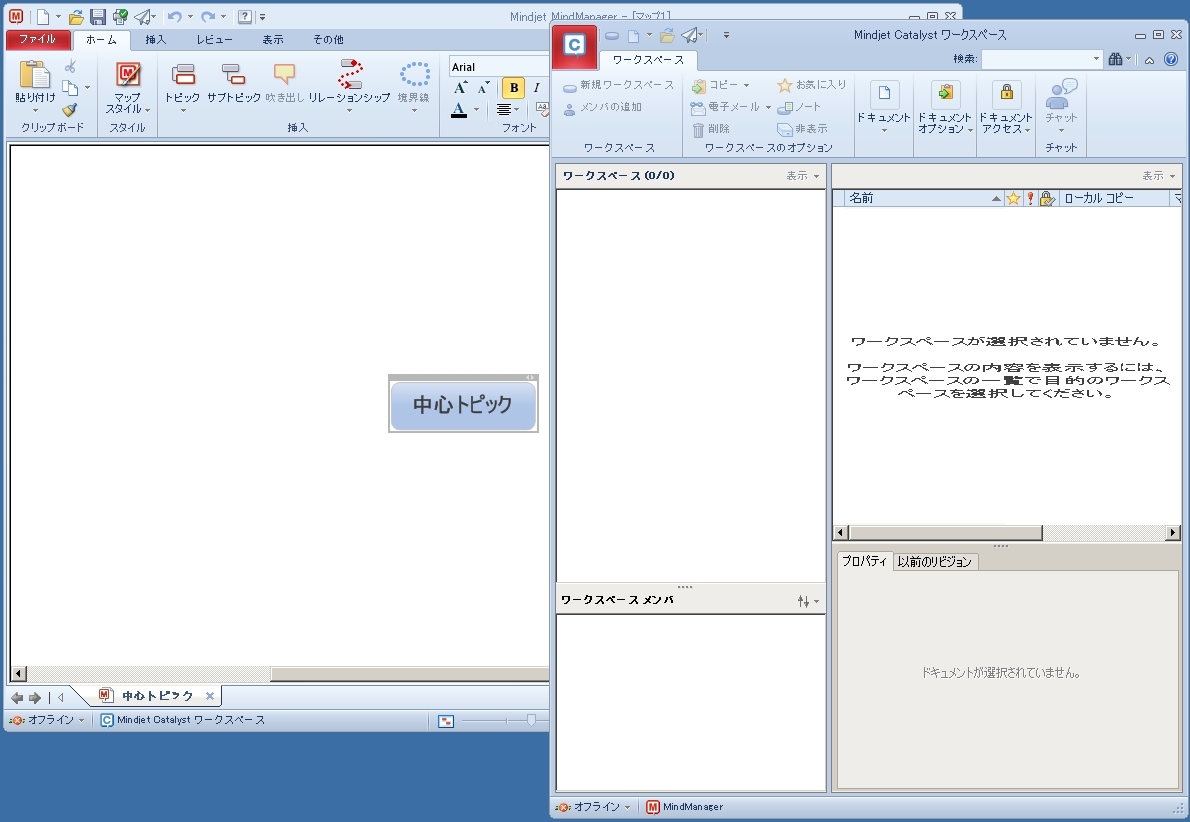Click the red Catalyst application button
This screenshot has width=1190, height=822.
(x=575, y=47)
